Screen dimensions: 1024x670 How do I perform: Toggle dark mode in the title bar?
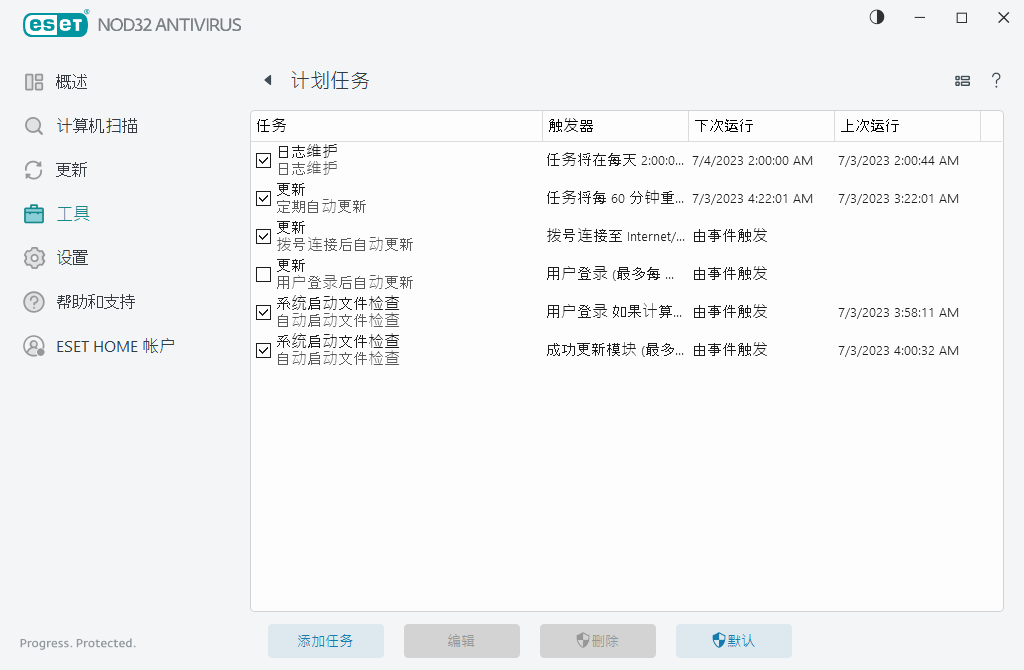[876, 17]
